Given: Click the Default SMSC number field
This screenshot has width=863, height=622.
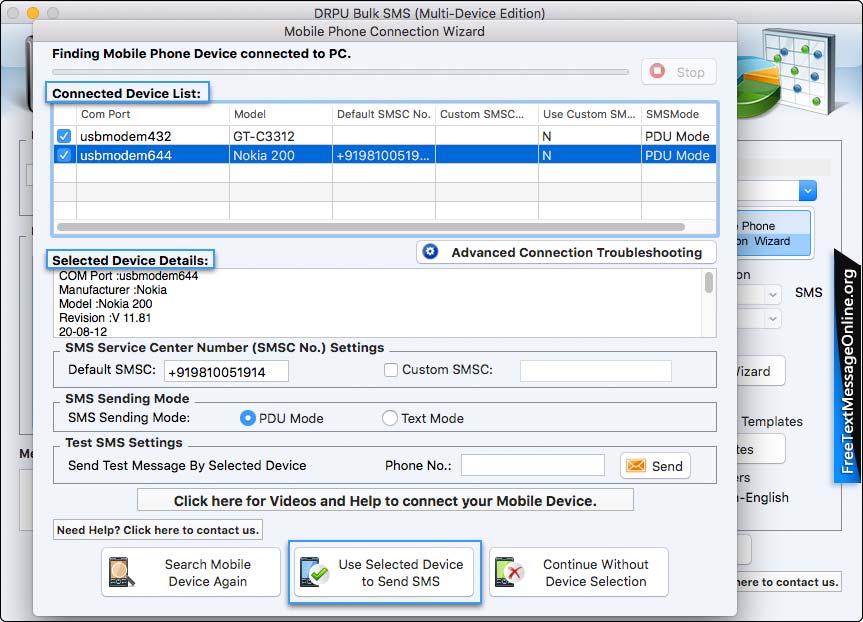Looking at the screenshot, I should [x=226, y=372].
